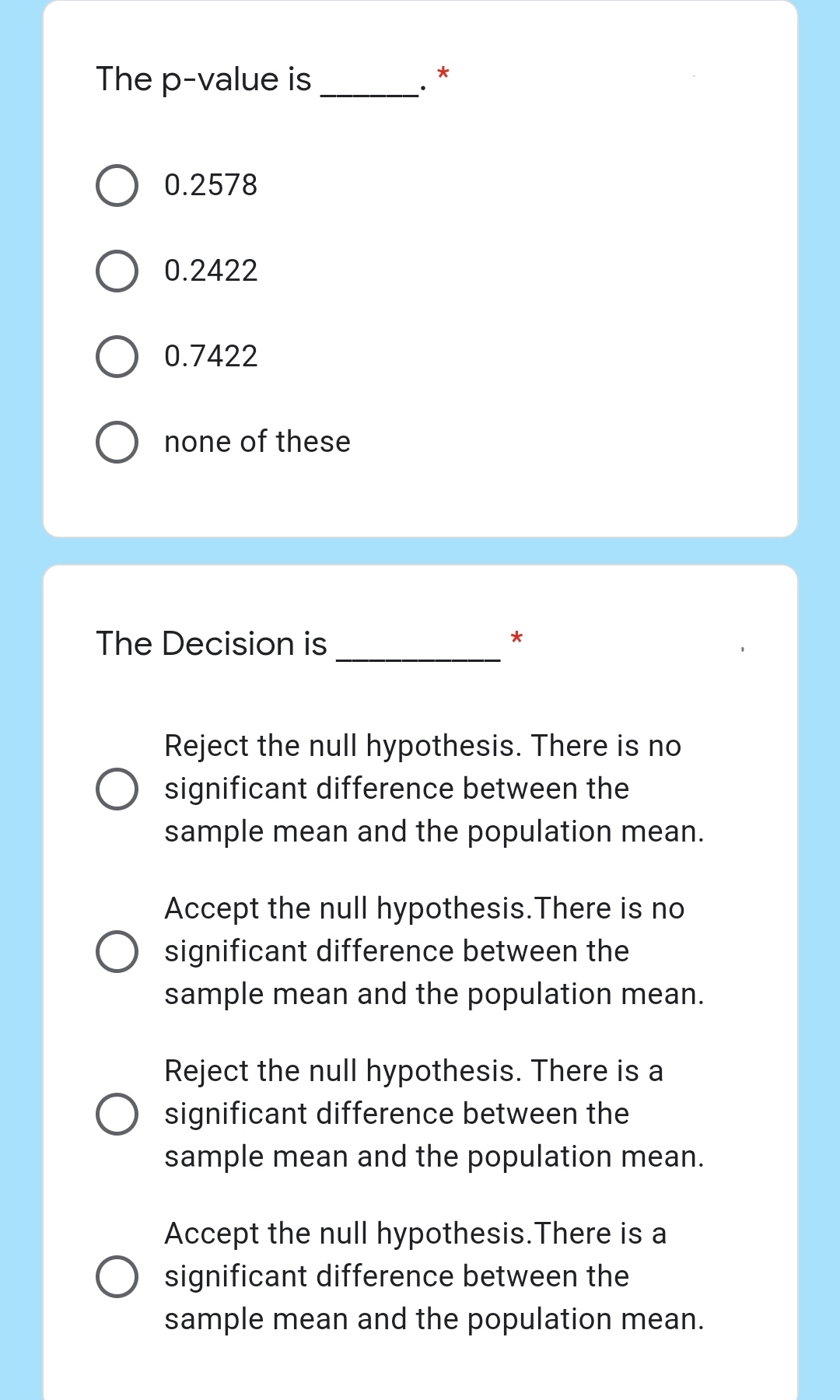The width and height of the screenshot is (840, 1400).
Task: Click the 0.7422 answer label text
Action: pos(210,356)
